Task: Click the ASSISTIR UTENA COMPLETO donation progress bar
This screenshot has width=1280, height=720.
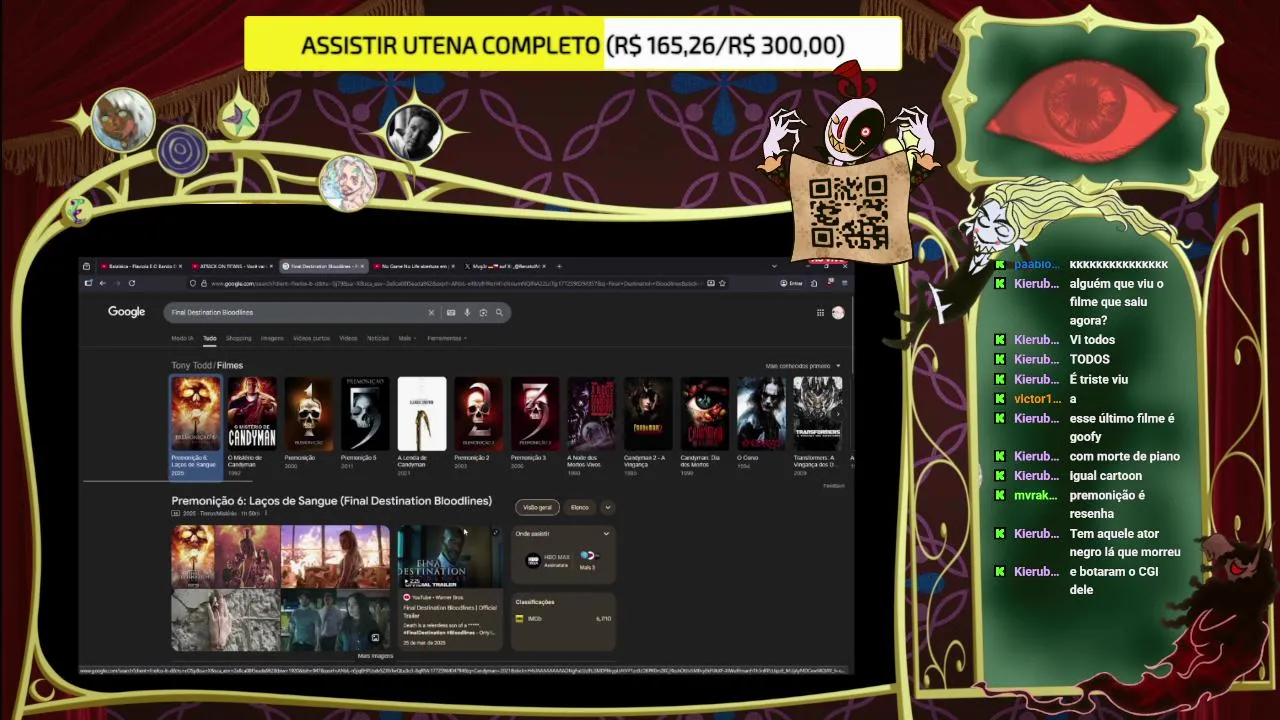Action: click(x=573, y=44)
